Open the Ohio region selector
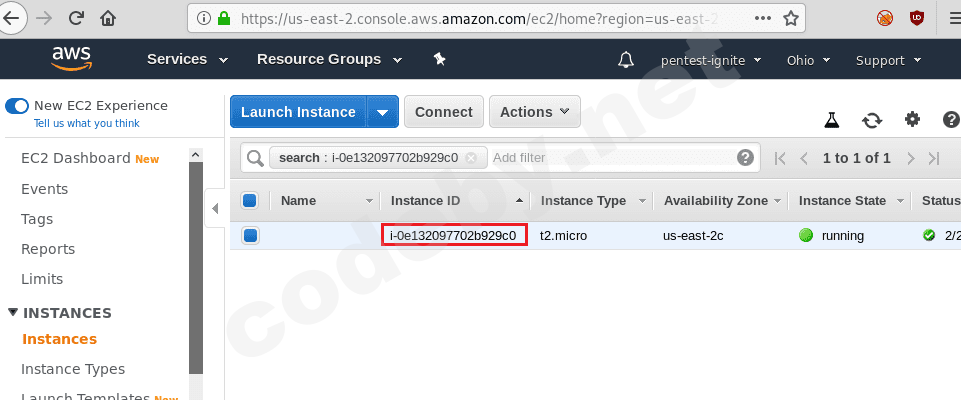Viewport: 961px width, 400px height. click(x=807, y=60)
